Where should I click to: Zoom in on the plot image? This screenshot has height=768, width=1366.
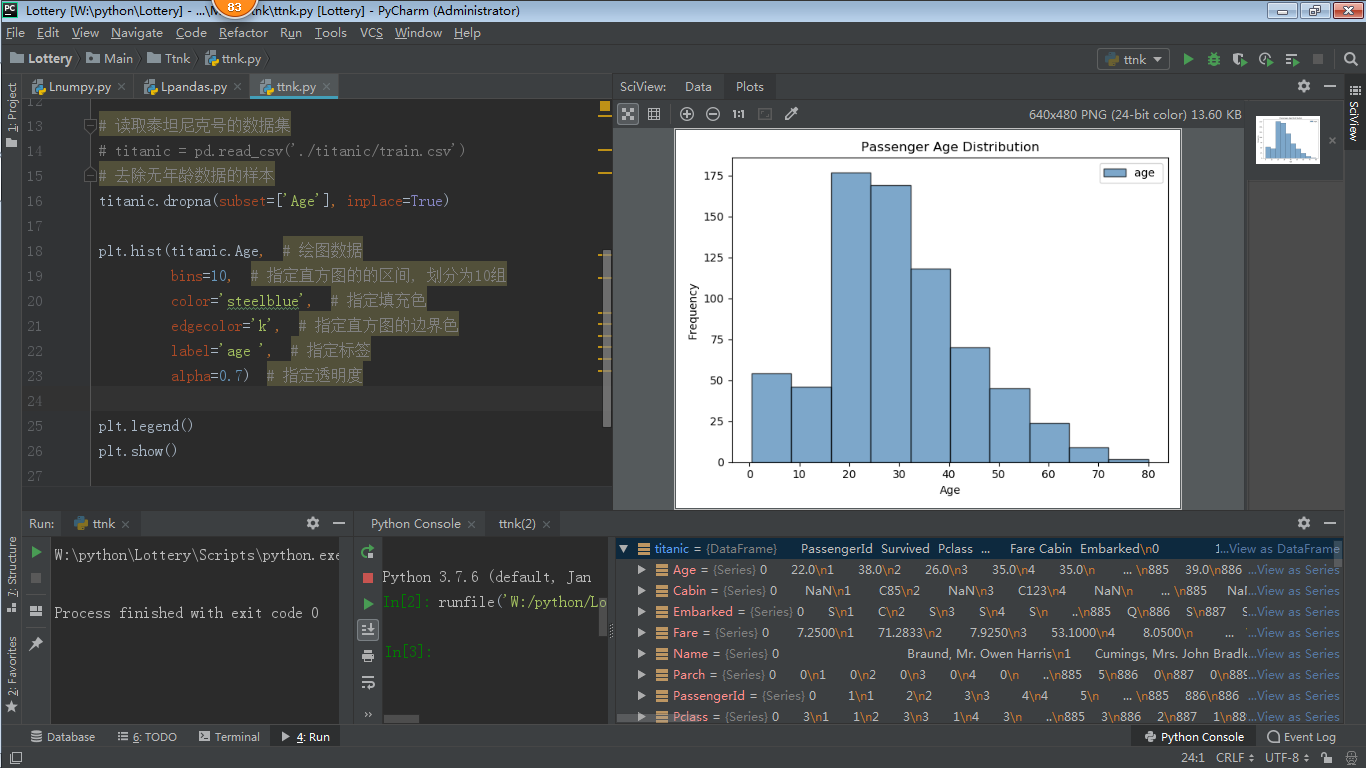(687, 114)
